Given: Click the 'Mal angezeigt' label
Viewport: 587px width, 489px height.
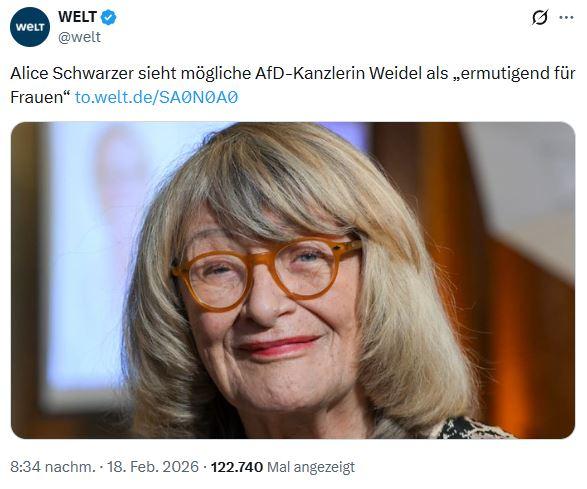Looking at the screenshot, I should click(311, 467).
